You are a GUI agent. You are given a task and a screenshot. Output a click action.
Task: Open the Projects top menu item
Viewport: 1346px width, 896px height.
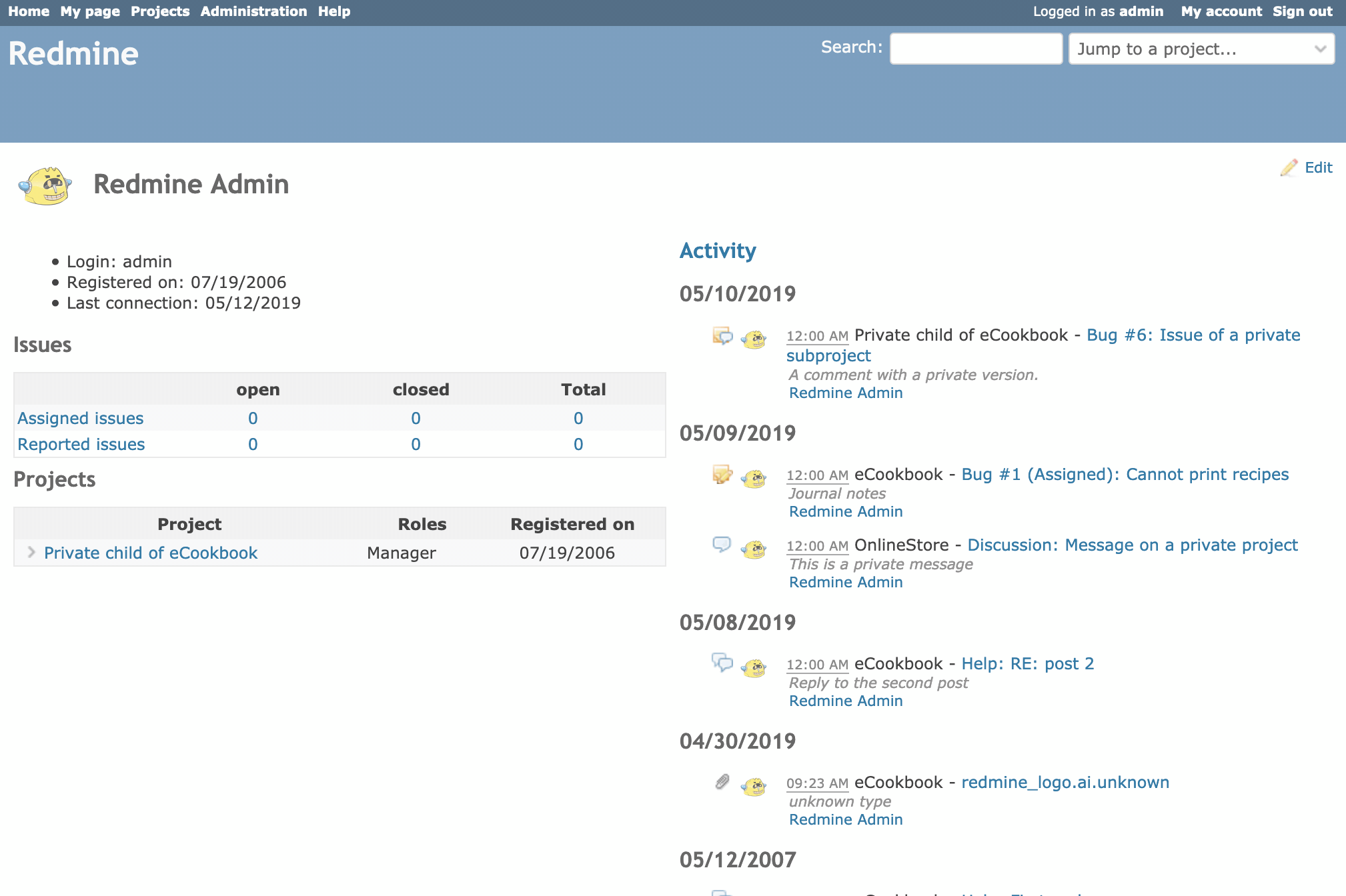tap(160, 11)
